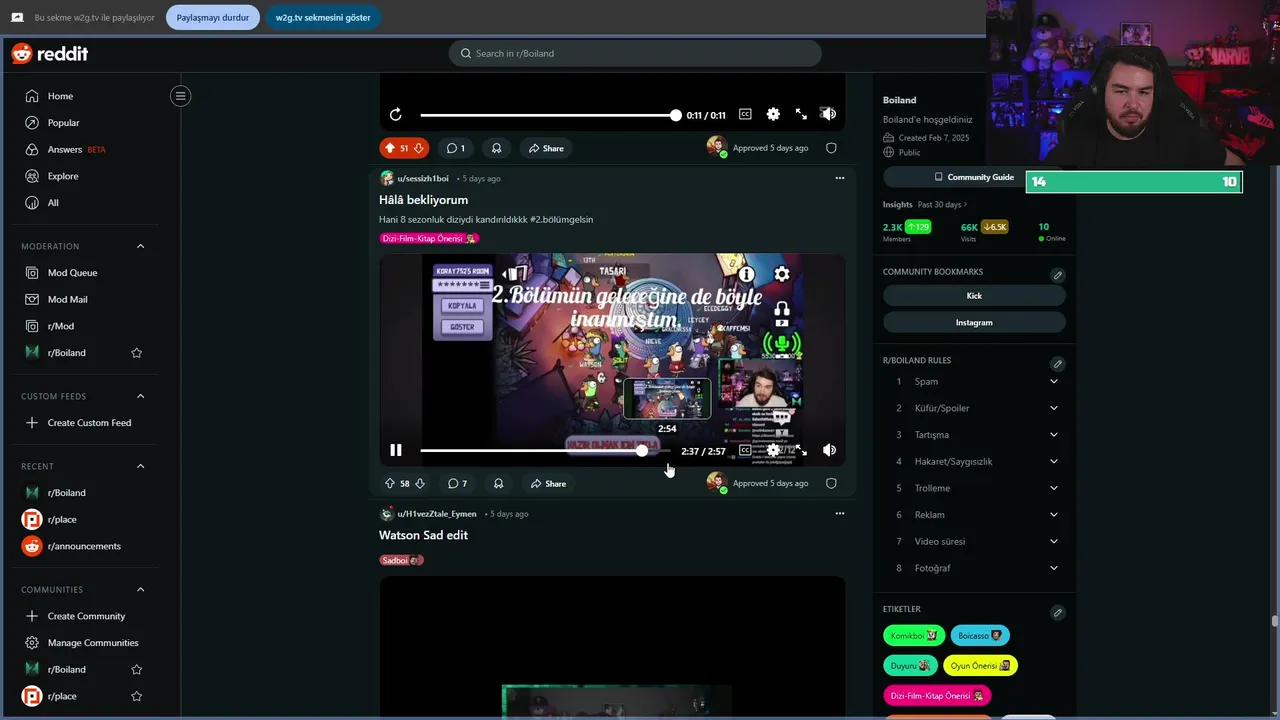The height and width of the screenshot is (720, 1280).
Task: Toggle favorite star for r/Boiland under Communities
Action: [x=137, y=670]
